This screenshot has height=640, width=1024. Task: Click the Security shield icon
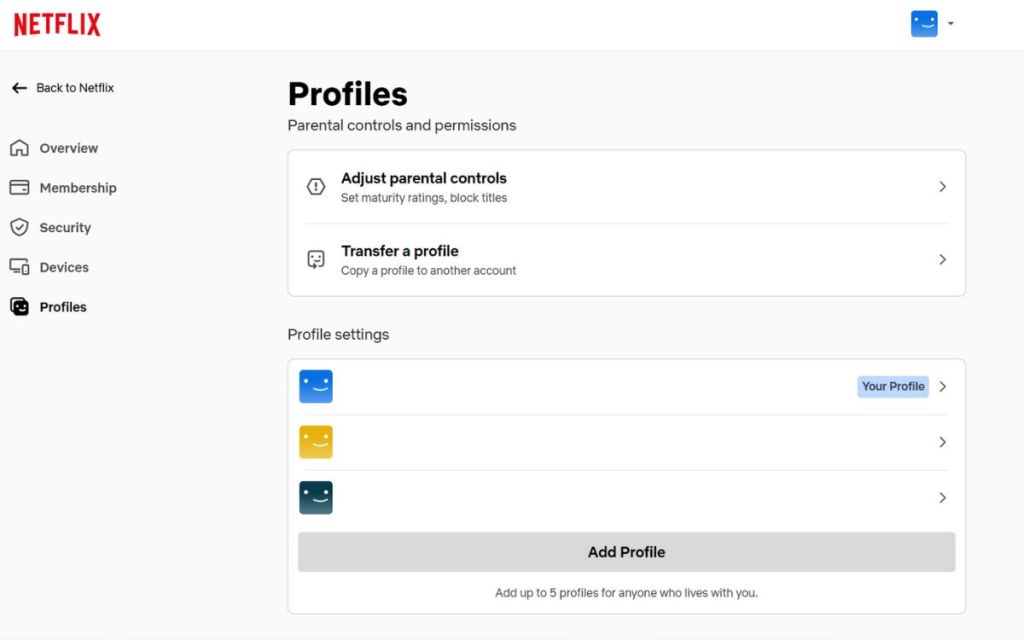coord(19,228)
